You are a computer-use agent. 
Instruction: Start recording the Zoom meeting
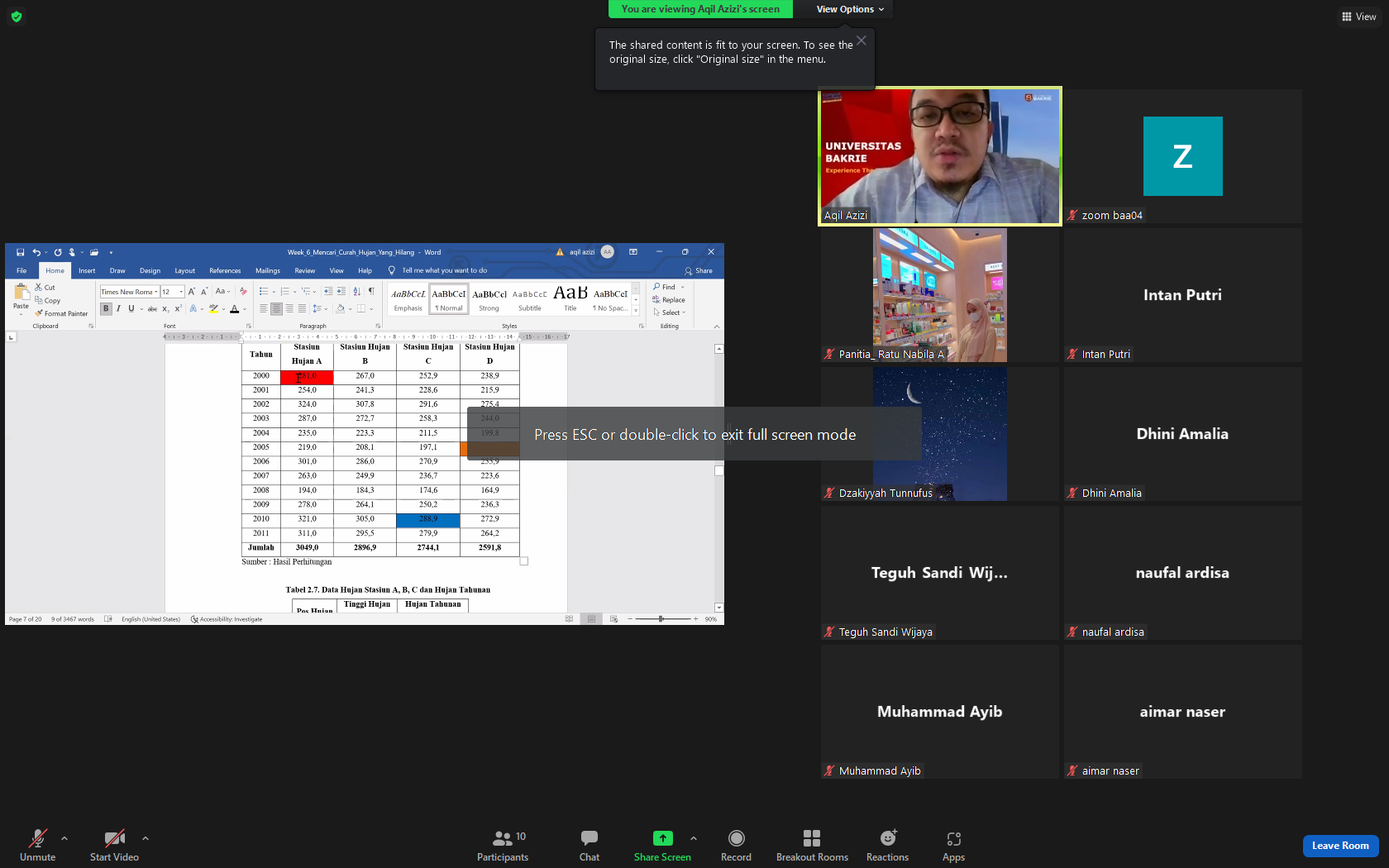pos(736,846)
